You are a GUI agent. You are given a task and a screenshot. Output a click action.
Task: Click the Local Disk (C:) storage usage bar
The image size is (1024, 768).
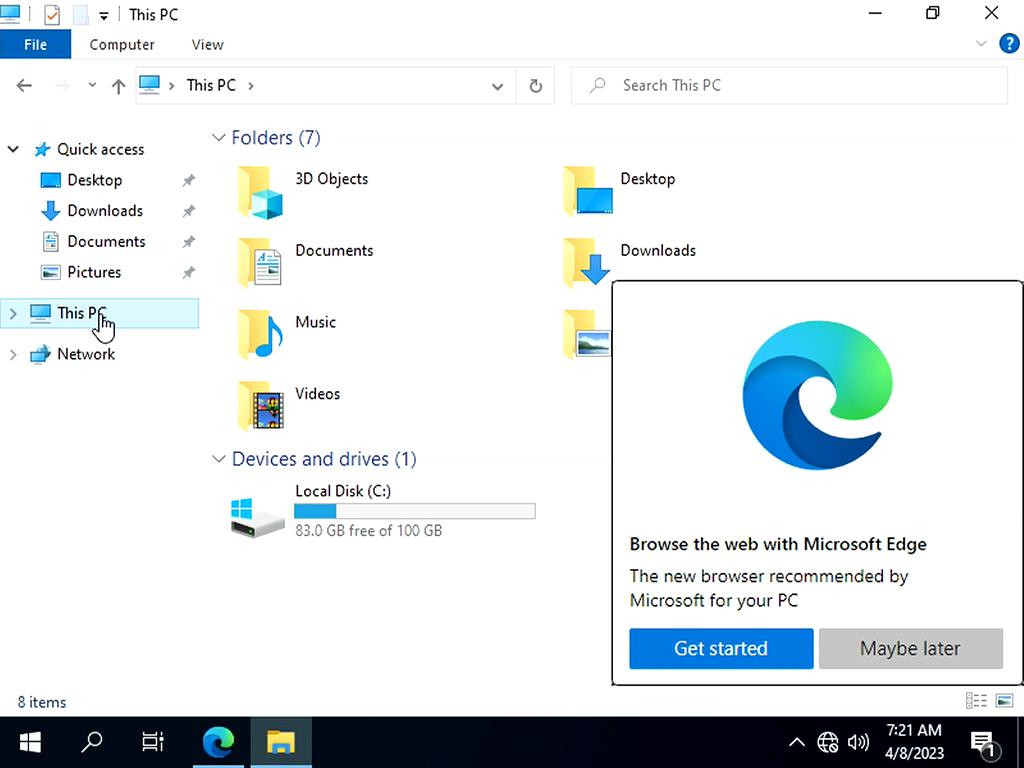[x=415, y=511]
